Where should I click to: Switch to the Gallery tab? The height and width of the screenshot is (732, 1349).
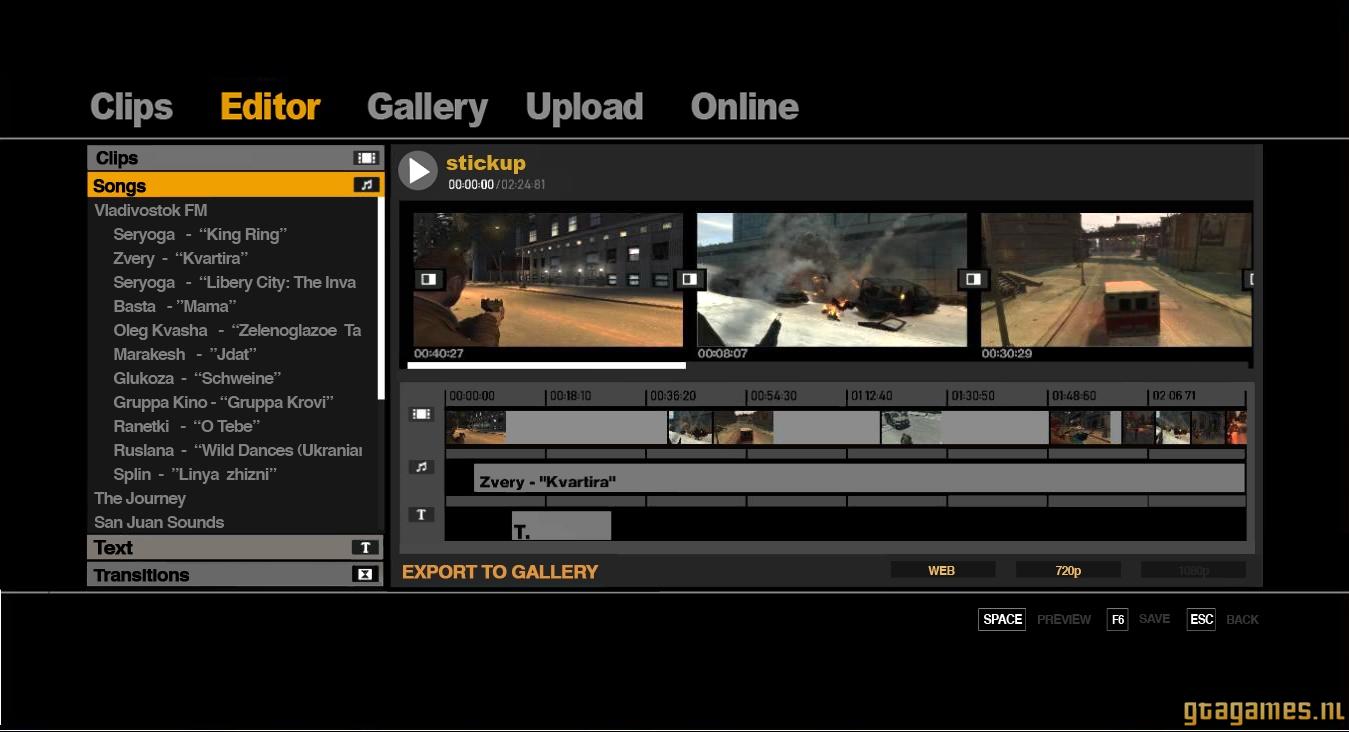coord(427,107)
